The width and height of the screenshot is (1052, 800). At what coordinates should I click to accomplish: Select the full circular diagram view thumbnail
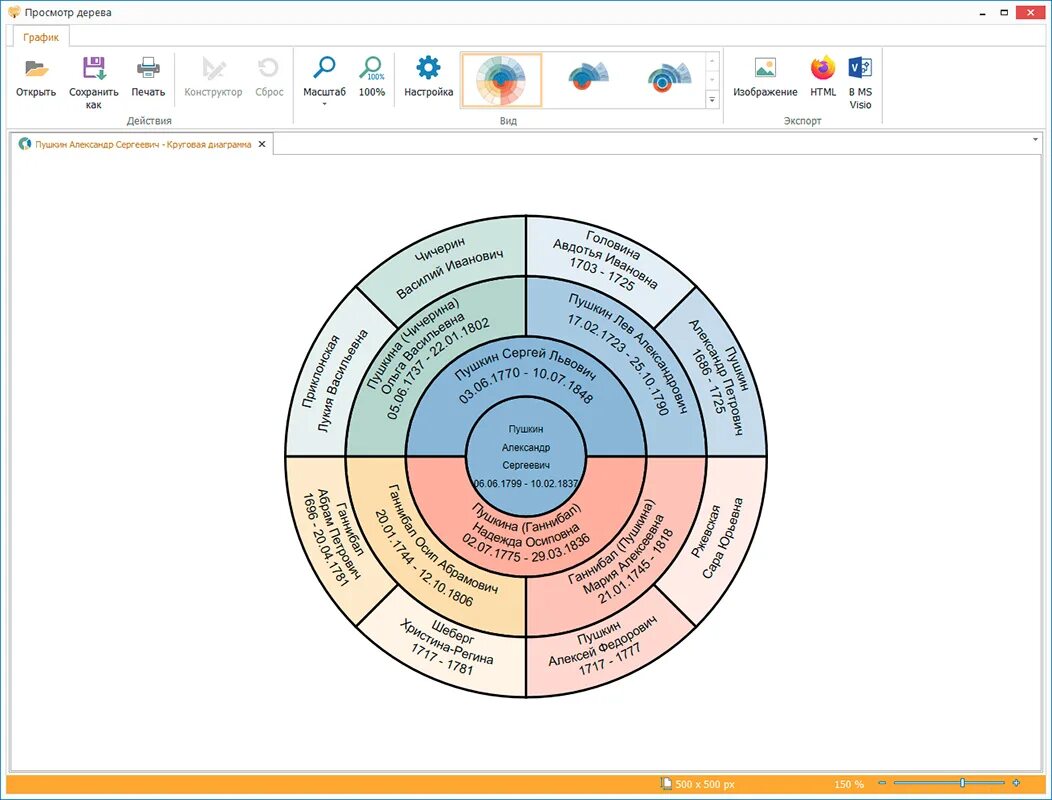click(x=501, y=80)
